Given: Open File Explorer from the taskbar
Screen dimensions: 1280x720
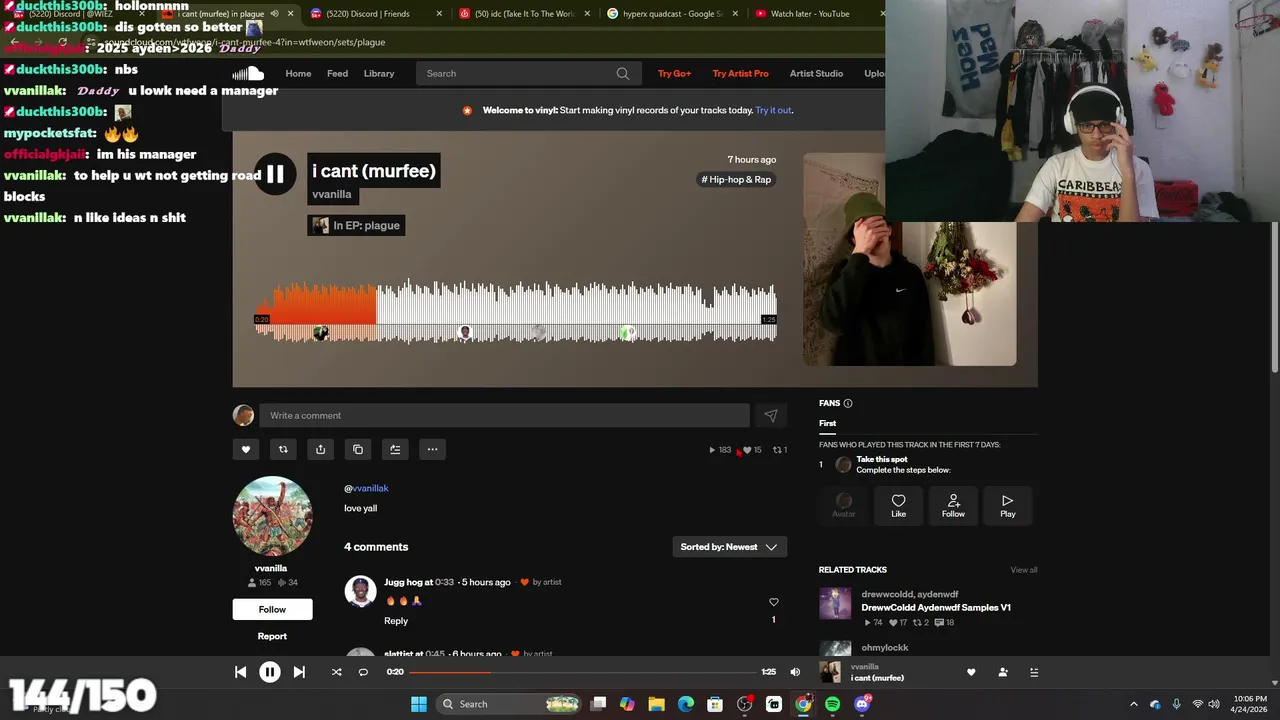Looking at the screenshot, I should (656, 704).
